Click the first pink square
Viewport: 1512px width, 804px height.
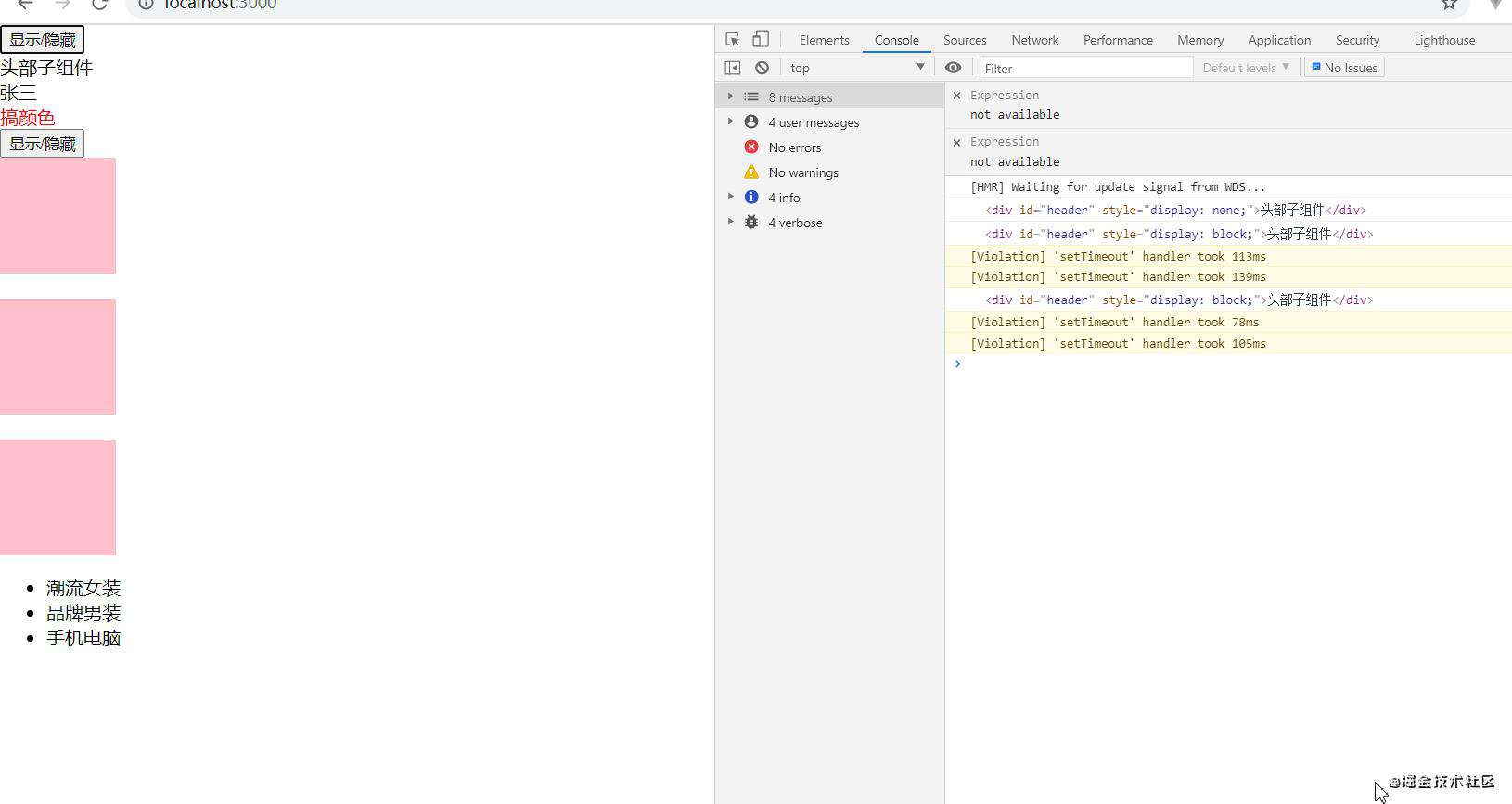click(58, 215)
